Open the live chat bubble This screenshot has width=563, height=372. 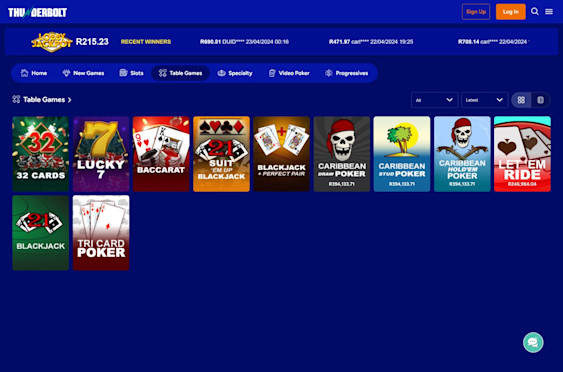point(533,343)
